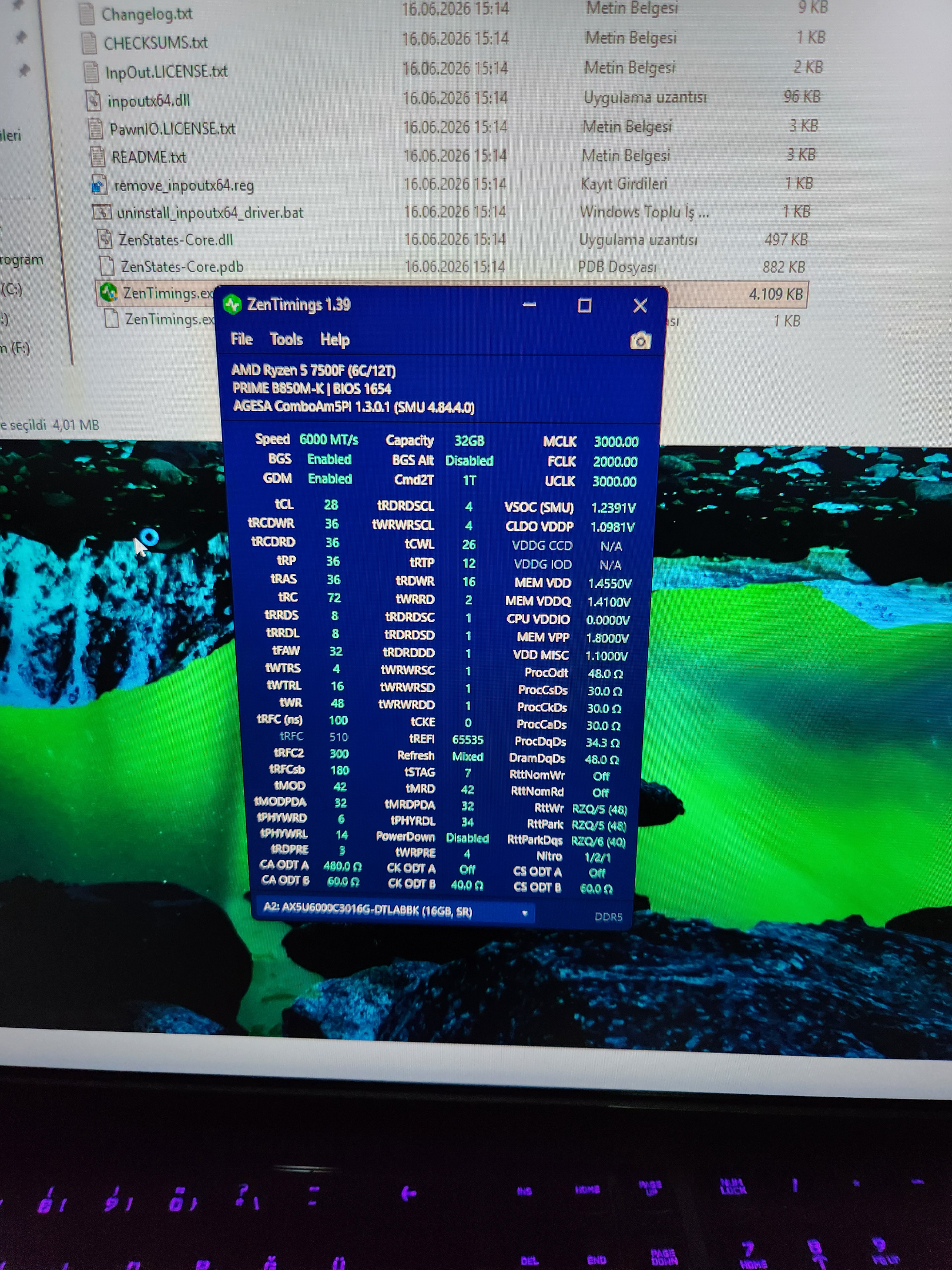Click the "PDB Dosyası" type cell

617,267
